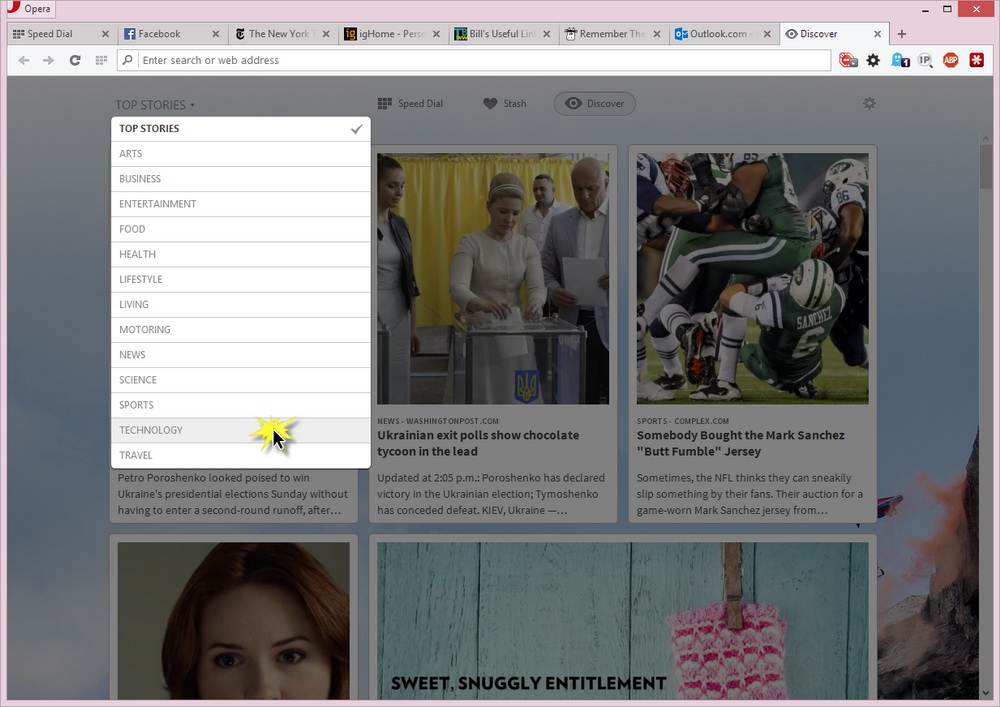
Task: Switch to Remember The Milk tab
Action: pyautogui.click(x=614, y=34)
